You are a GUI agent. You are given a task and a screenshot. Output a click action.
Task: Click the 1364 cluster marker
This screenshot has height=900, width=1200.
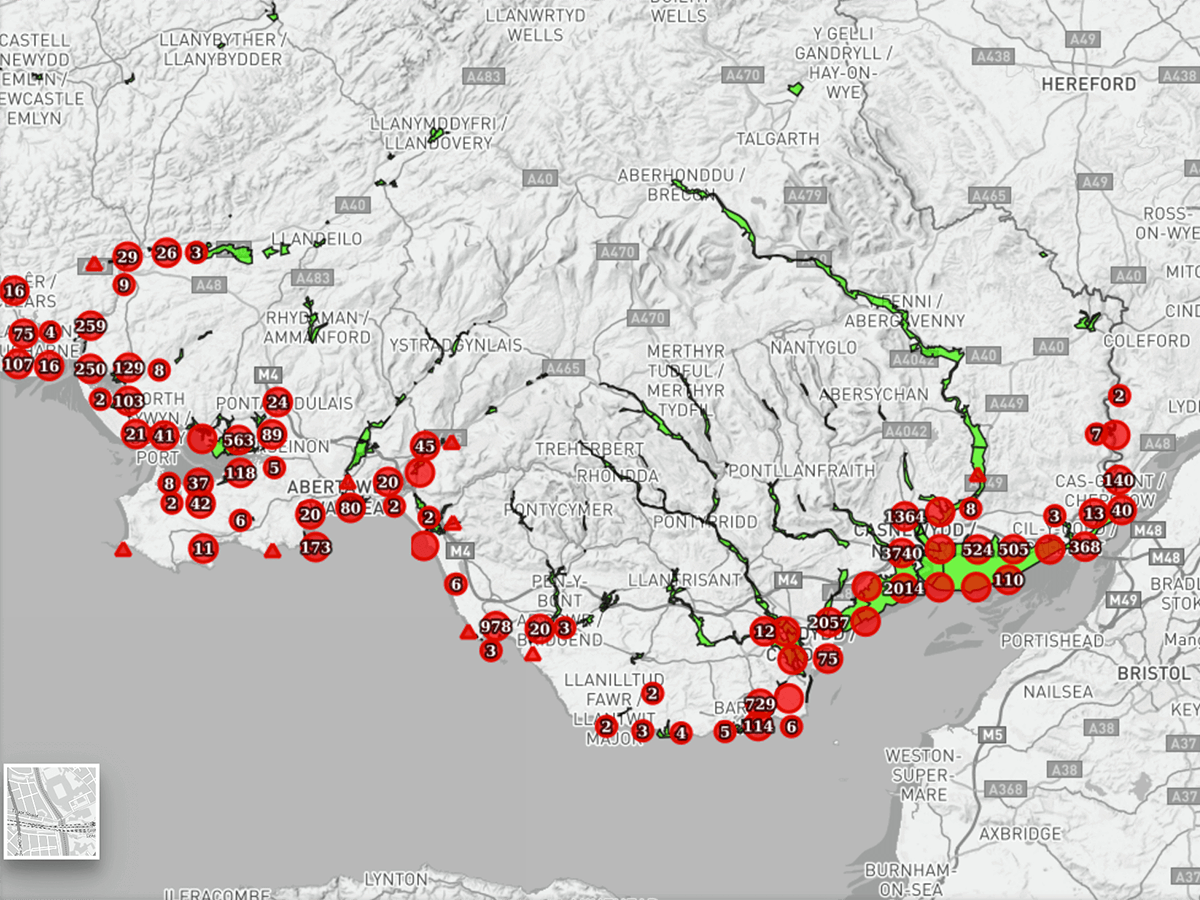click(x=905, y=517)
